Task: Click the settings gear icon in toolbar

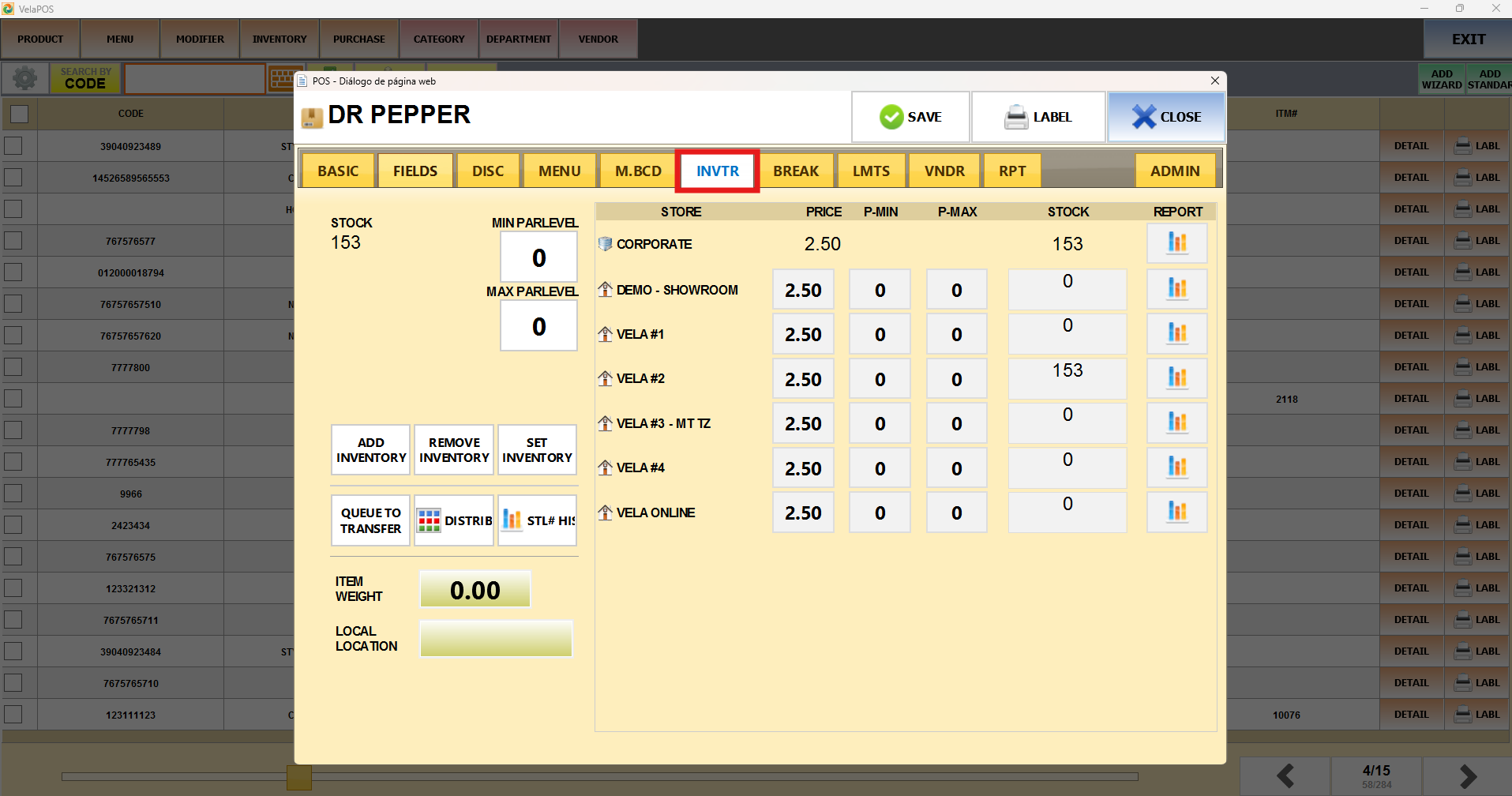Action: click(x=25, y=78)
